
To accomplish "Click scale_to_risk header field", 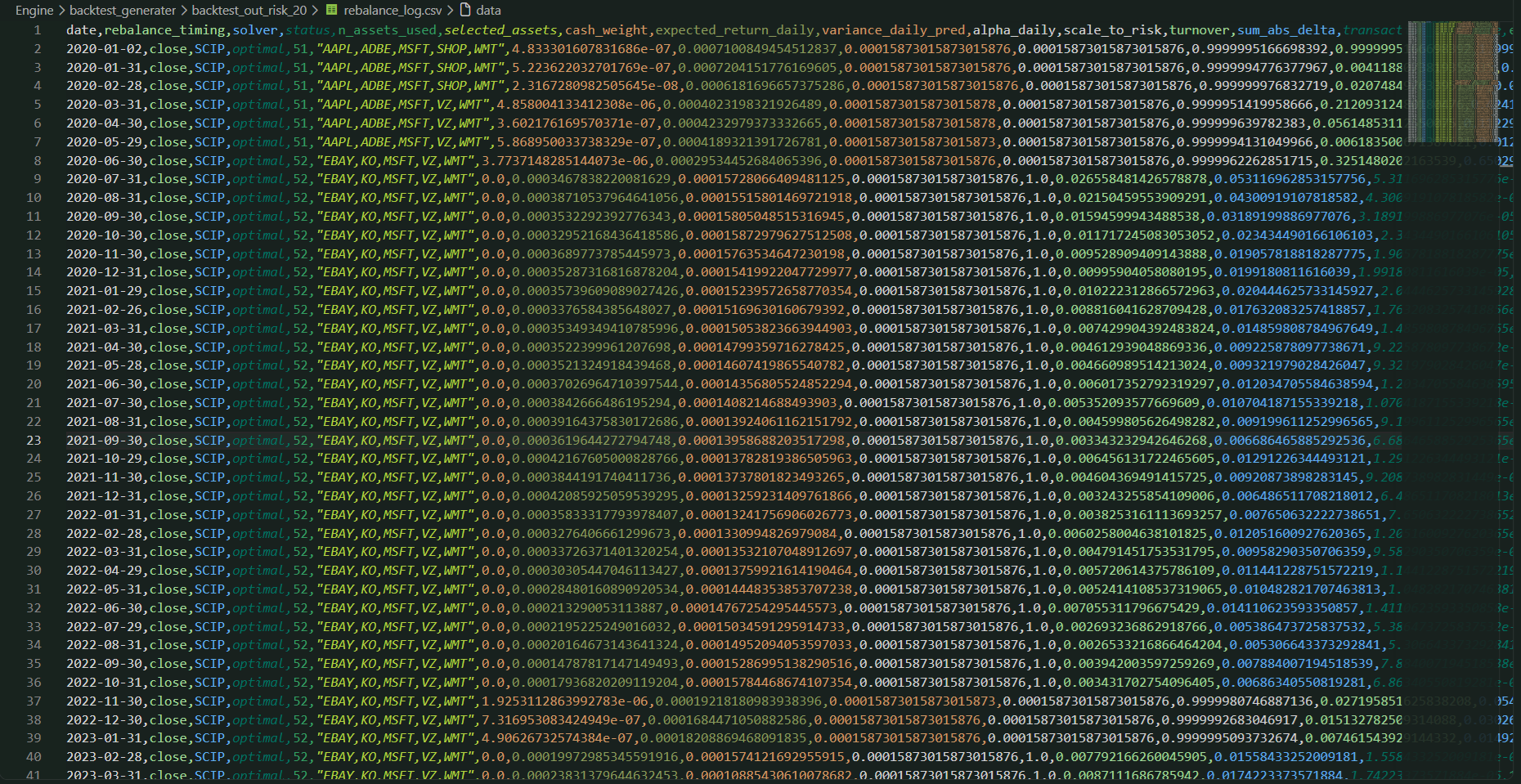I will [x=1111, y=29].
